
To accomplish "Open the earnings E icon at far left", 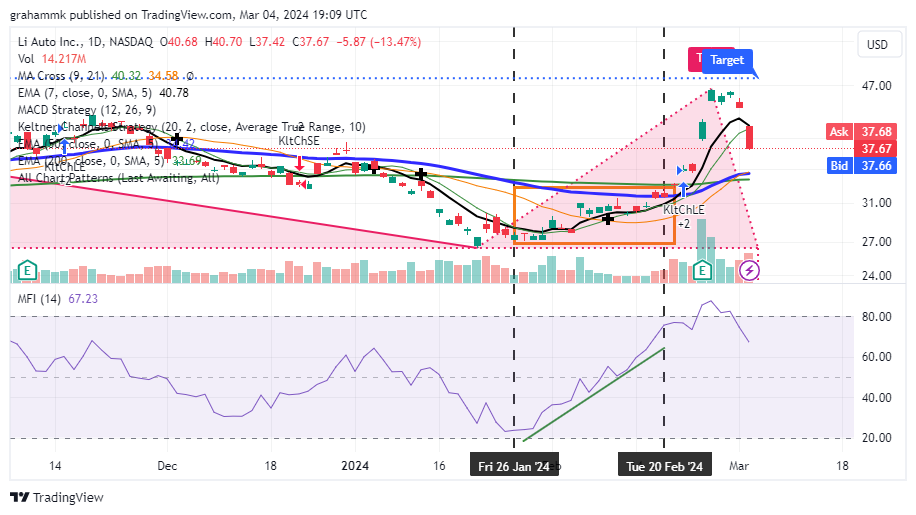I will click(27, 270).
